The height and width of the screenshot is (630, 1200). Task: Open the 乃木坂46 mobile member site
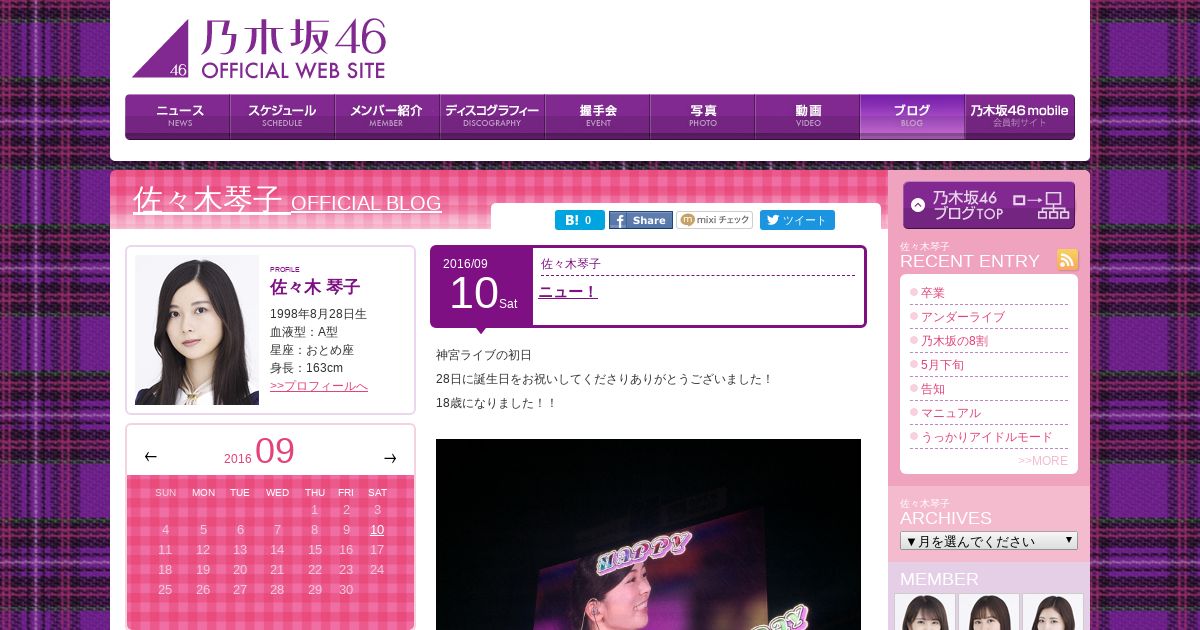(x=1020, y=117)
